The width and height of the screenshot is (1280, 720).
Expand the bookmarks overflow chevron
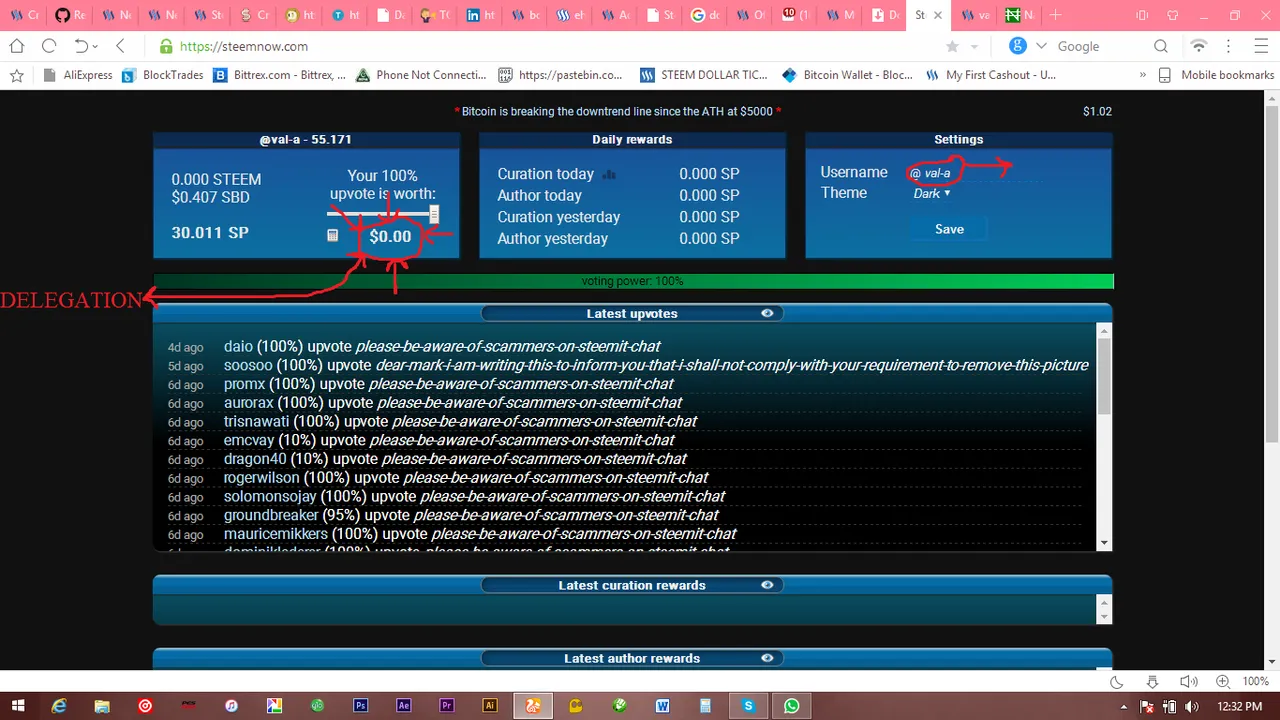[1143, 75]
